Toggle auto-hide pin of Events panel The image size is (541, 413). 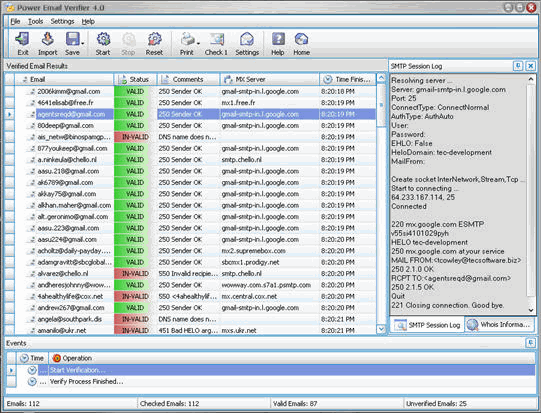(x=530, y=343)
